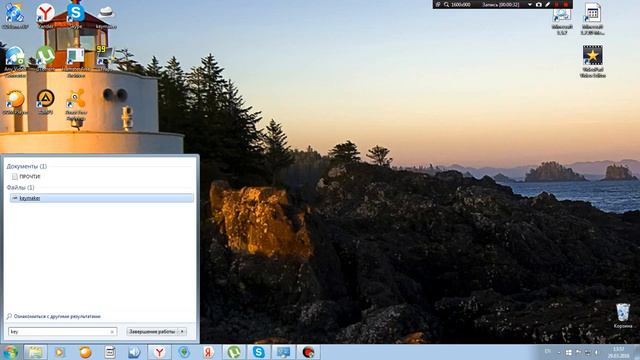Open the red Я Yandex taskbar icon
The width and height of the screenshot is (640, 360).
click(x=209, y=352)
